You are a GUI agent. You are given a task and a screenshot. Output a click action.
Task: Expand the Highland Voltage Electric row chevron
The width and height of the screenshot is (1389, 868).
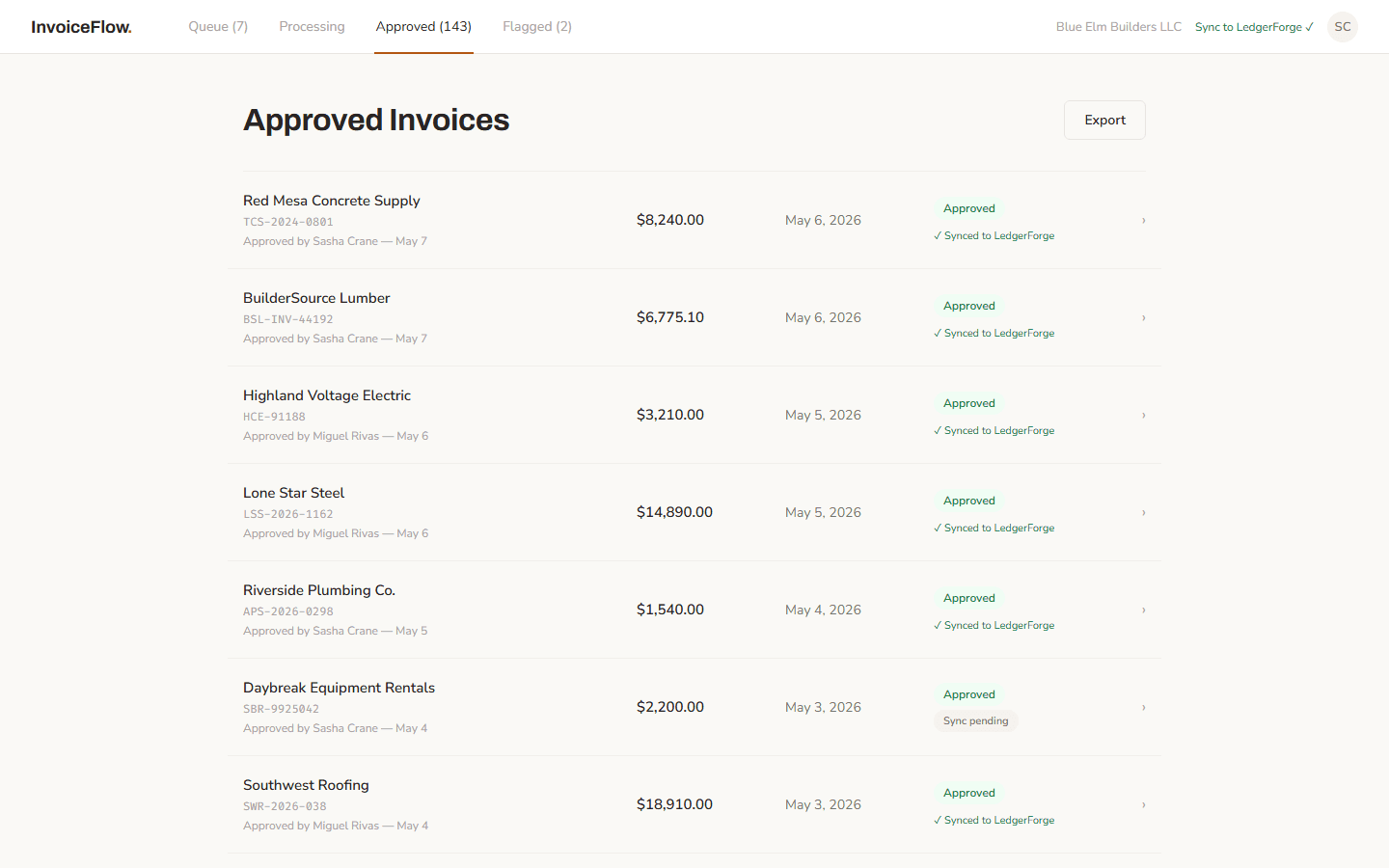click(1143, 416)
